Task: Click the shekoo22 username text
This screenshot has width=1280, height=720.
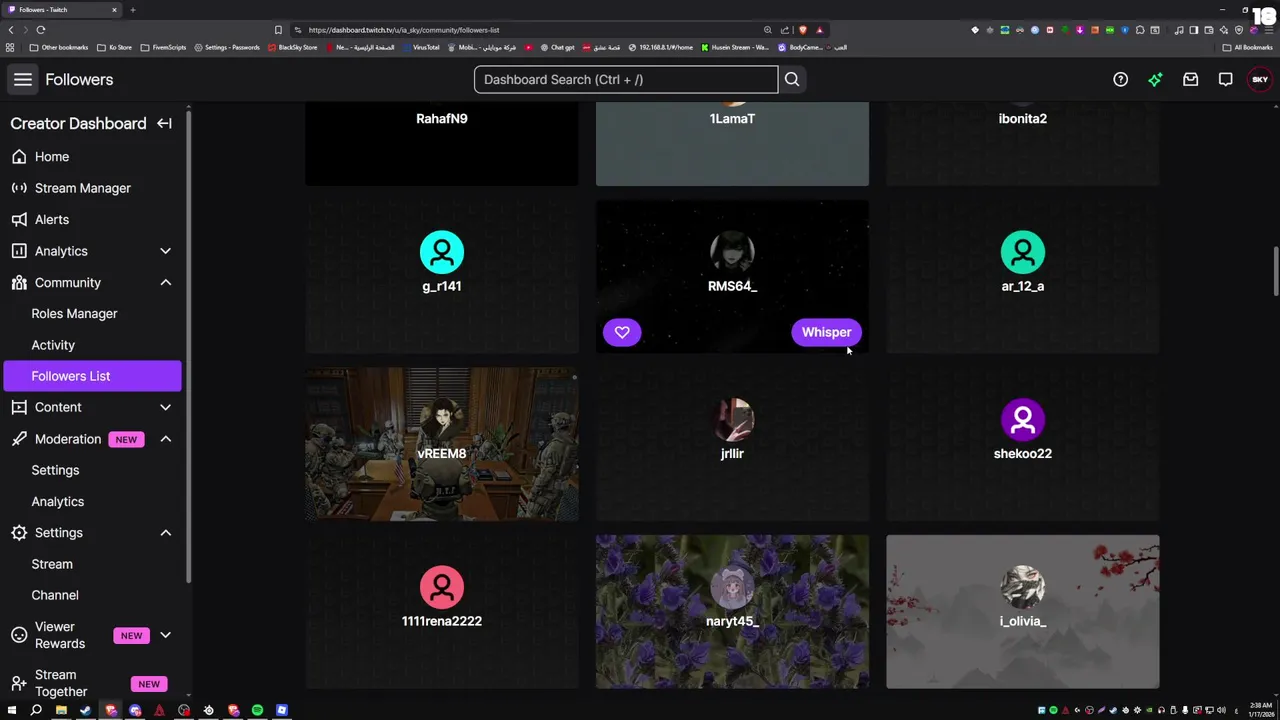Action: pos(1022,454)
